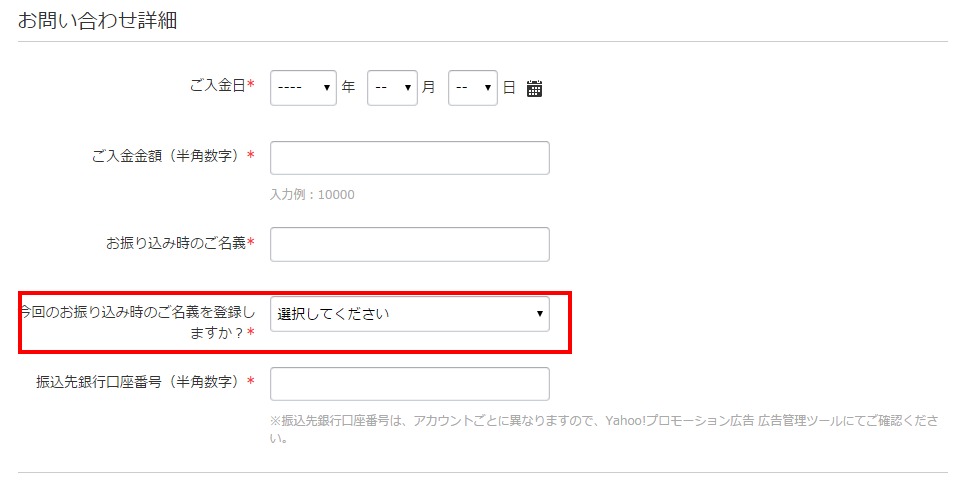Screen dimensions: 980x481
Task: Open the calendar date picker icon
Action: 534,89
